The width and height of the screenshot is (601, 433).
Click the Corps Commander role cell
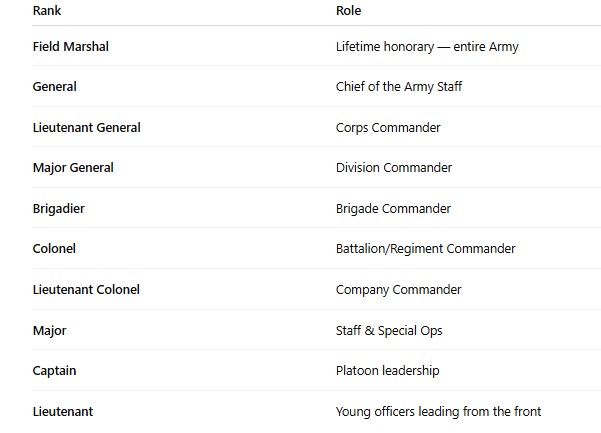click(x=388, y=128)
